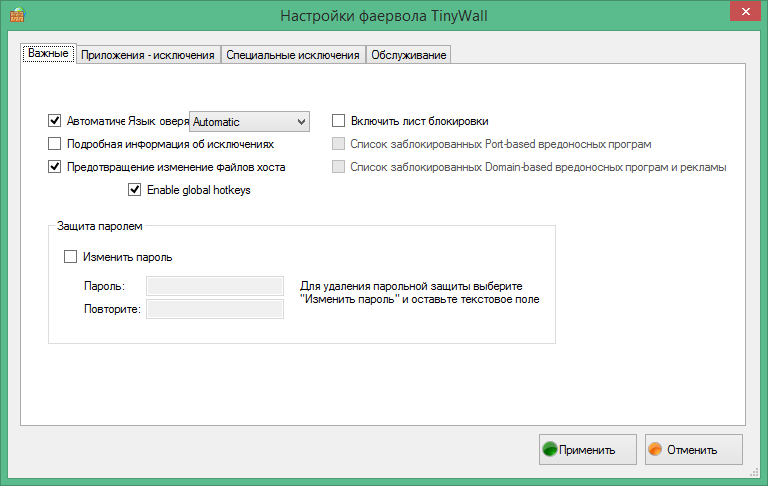Click the Пароль input field

click(x=215, y=286)
